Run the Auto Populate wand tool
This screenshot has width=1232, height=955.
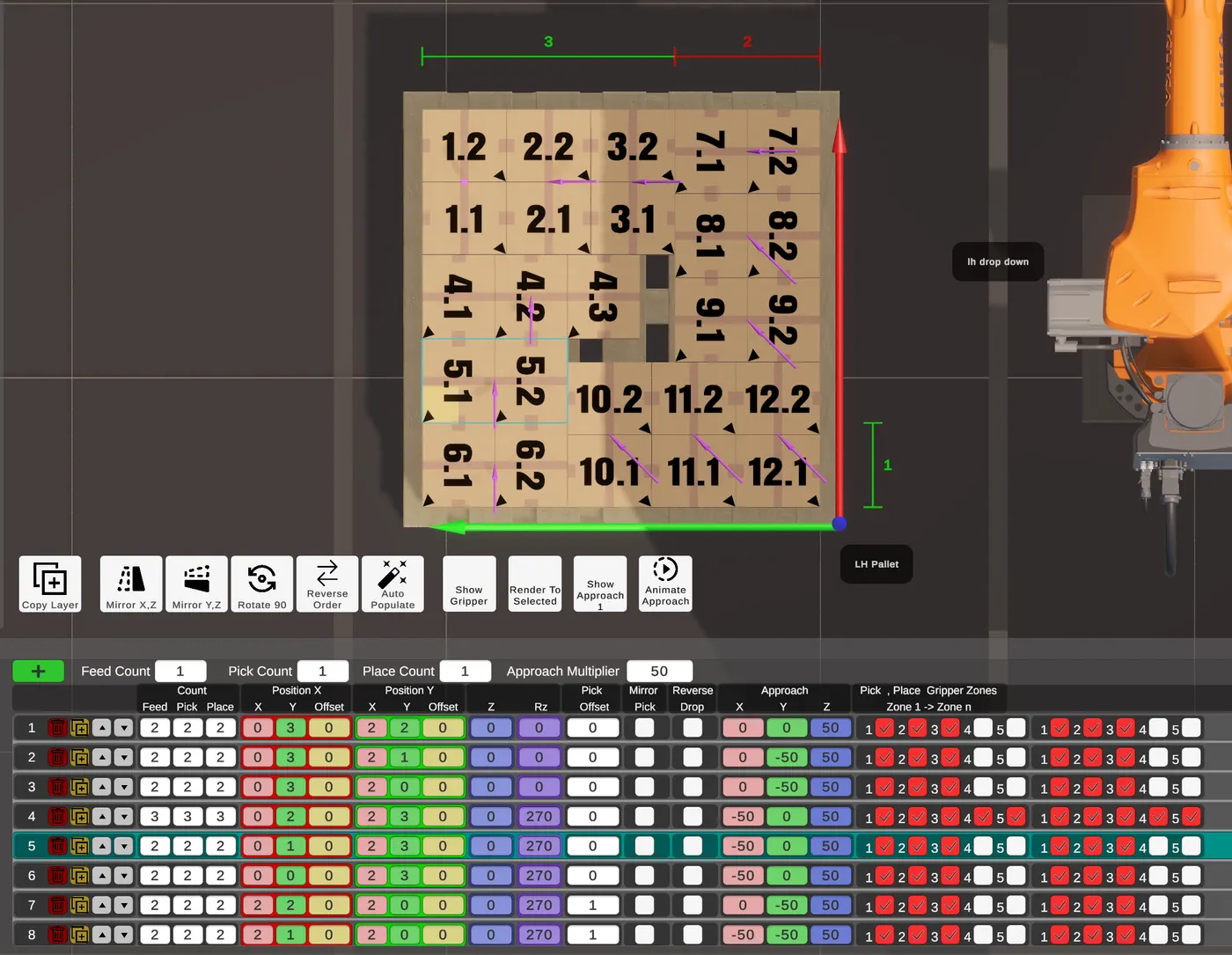pos(392,584)
